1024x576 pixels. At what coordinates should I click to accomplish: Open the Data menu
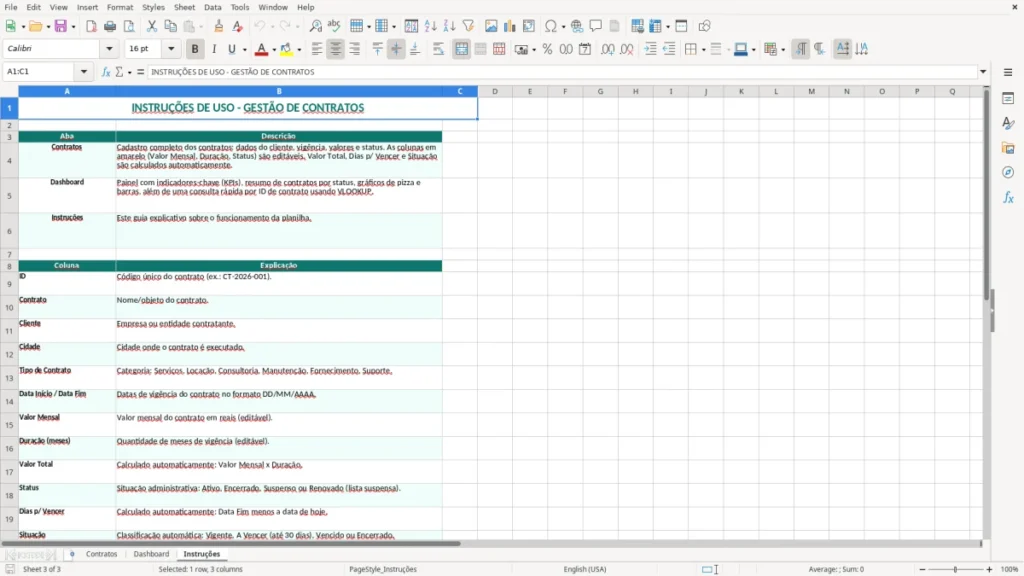pos(212,7)
